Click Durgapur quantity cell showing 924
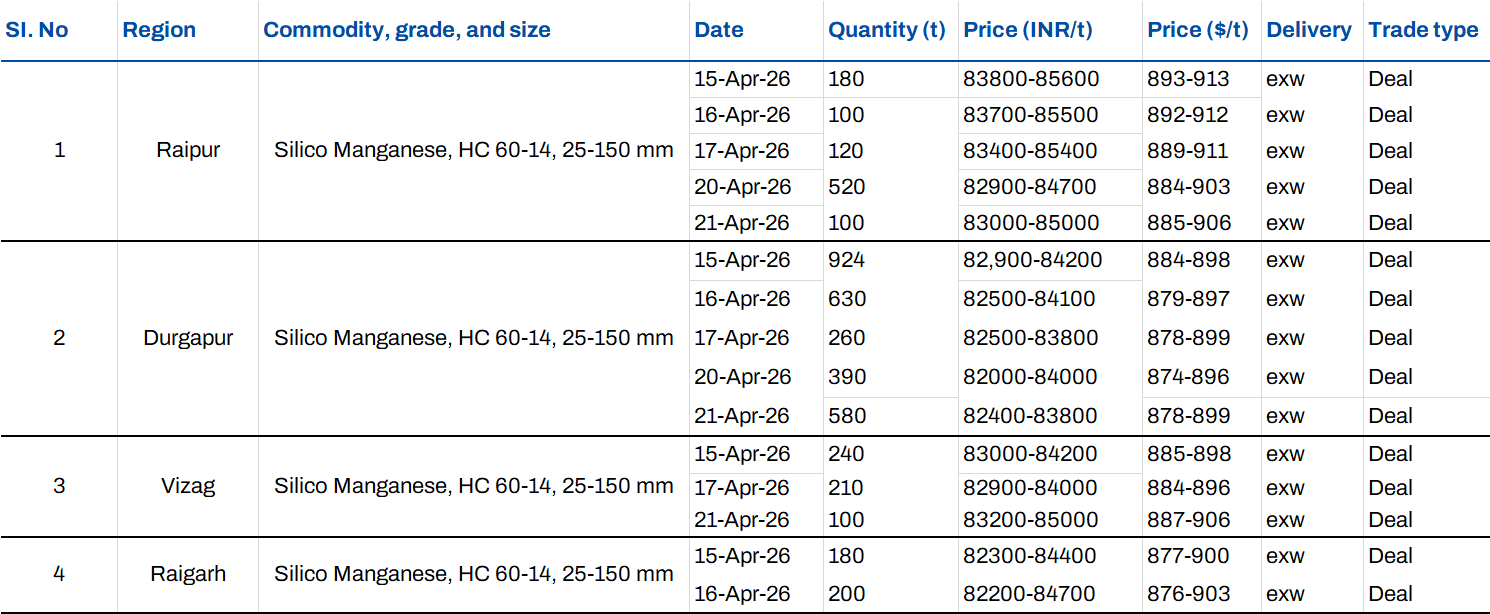The width and height of the screenshot is (1490, 614). click(846, 260)
